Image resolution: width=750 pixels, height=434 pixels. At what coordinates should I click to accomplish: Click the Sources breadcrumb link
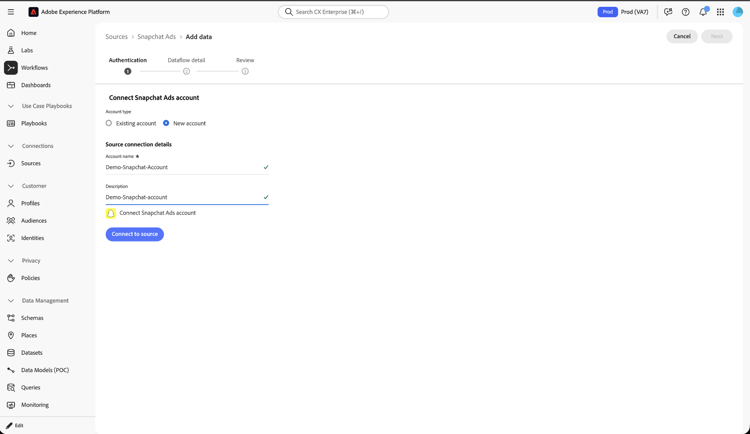[x=117, y=36]
